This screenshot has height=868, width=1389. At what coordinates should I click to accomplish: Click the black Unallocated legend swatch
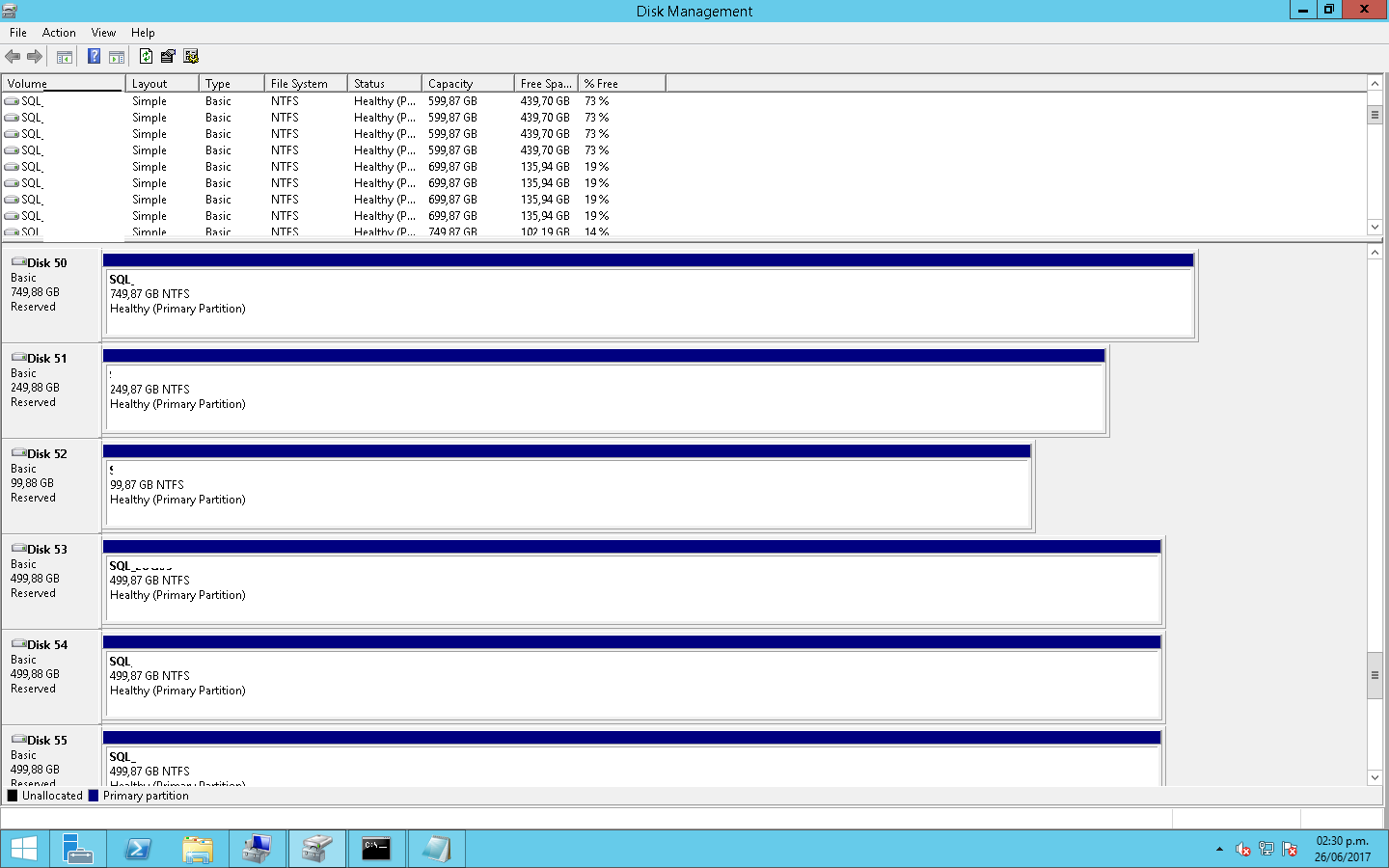pyautogui.click(x=13, y=796)
